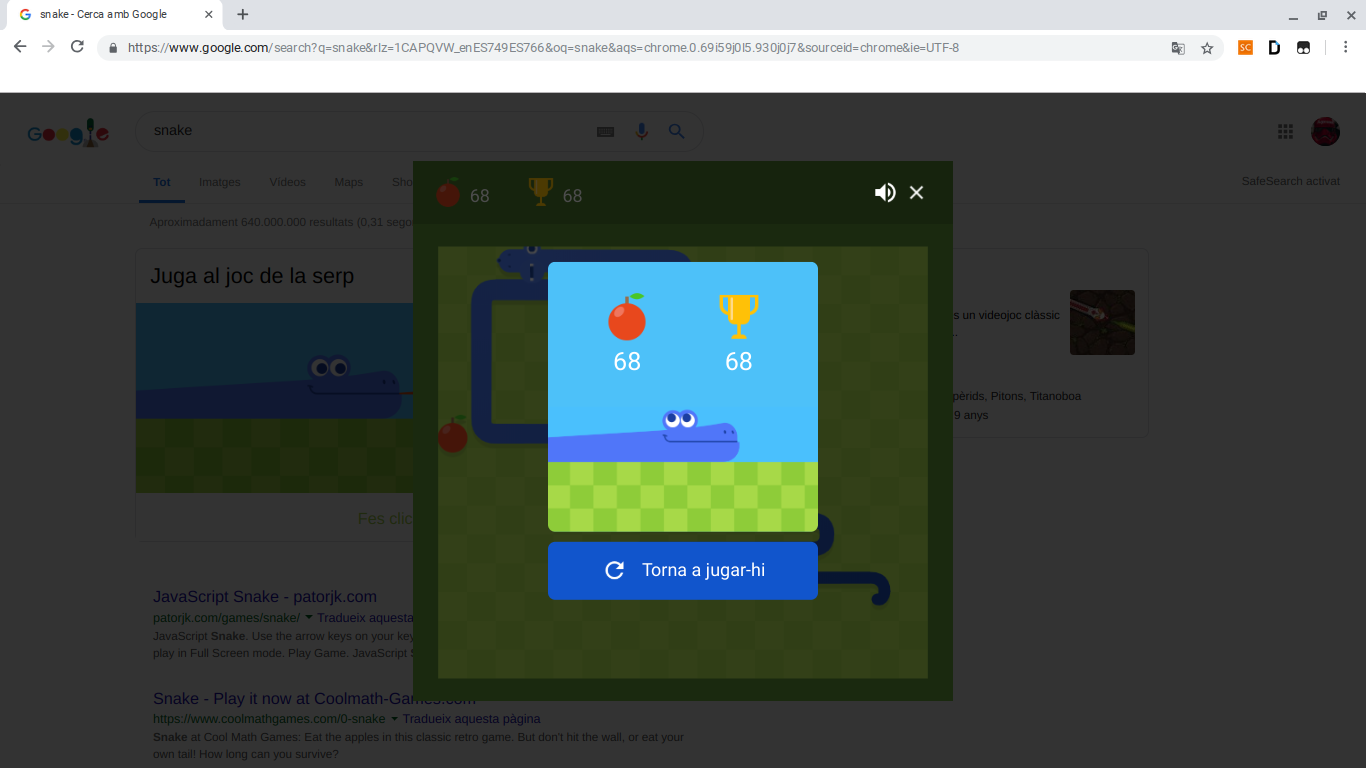Select the Tot search tab
Image resolution: width=1366 pixels, height=768 pixels.
pyautogui.click(x=162, y=182)
